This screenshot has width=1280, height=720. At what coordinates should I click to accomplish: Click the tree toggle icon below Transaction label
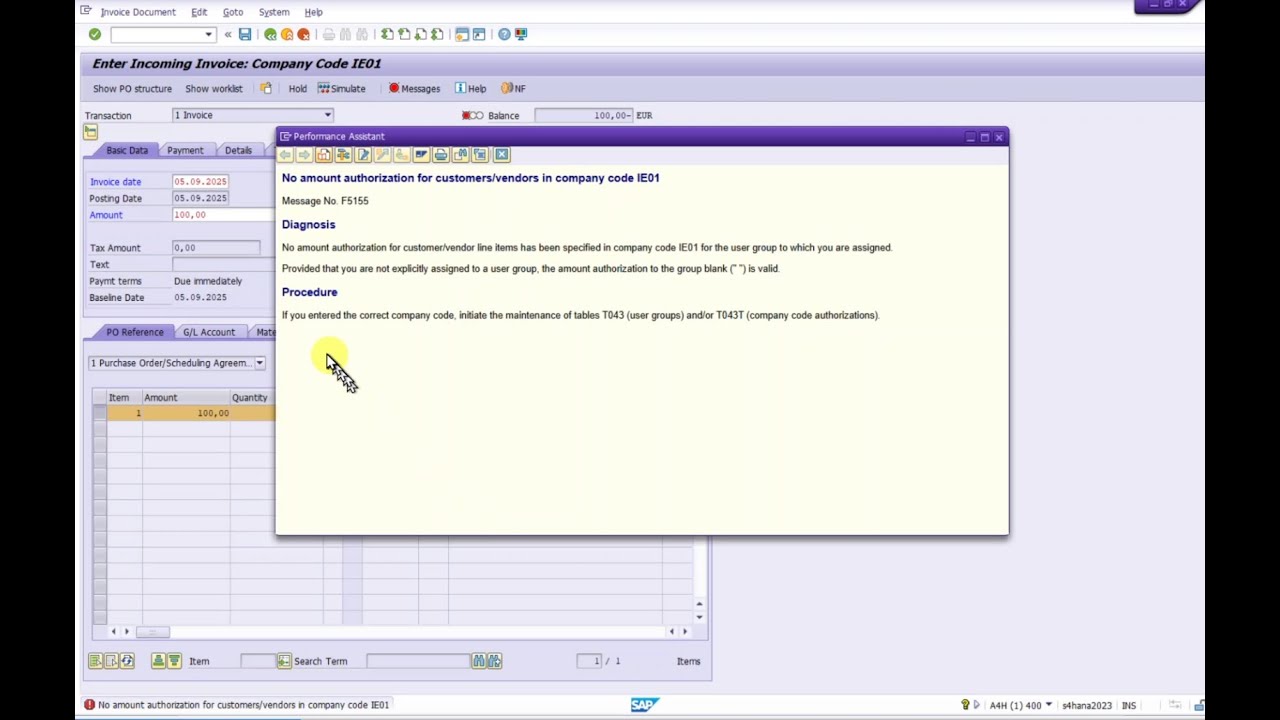(x=90, y=132)
